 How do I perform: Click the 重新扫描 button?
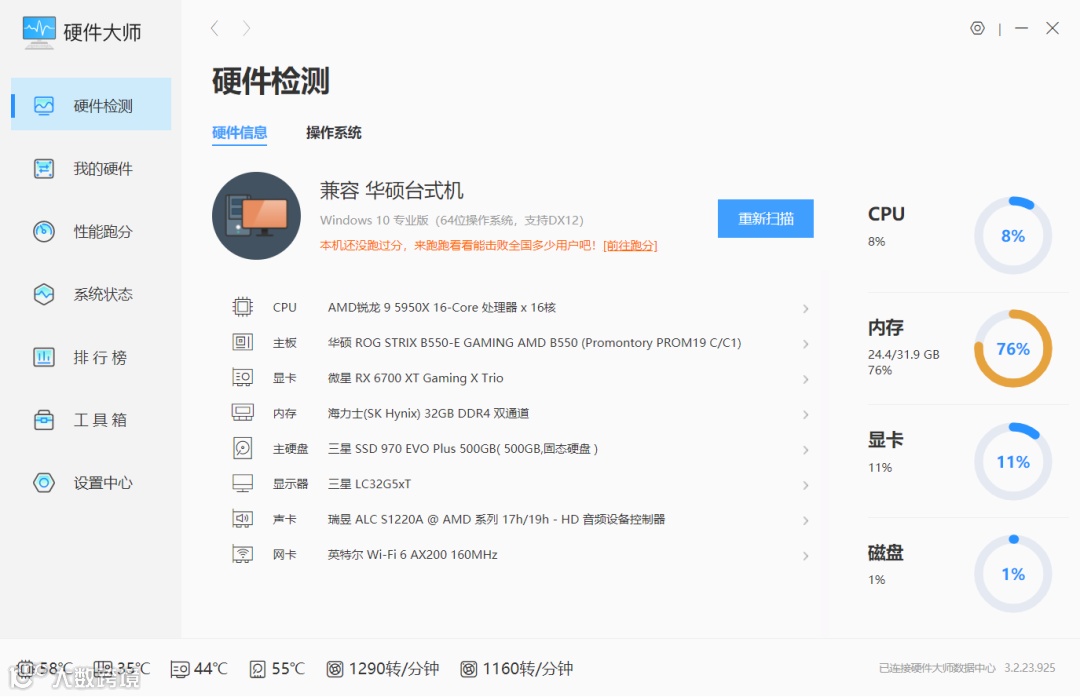coord(765,218)
